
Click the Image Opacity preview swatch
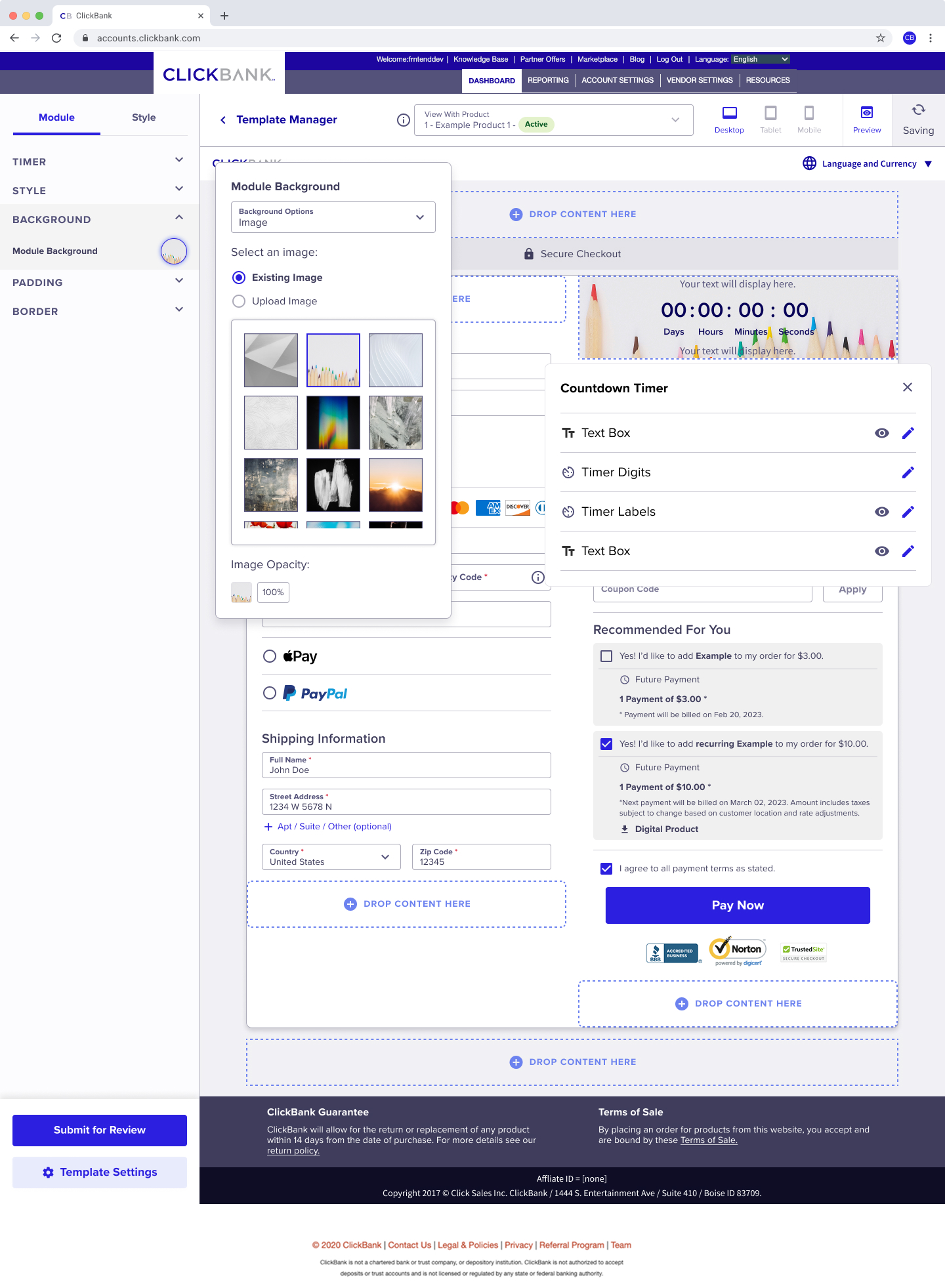pyautogui.click(x=241, y=592)
